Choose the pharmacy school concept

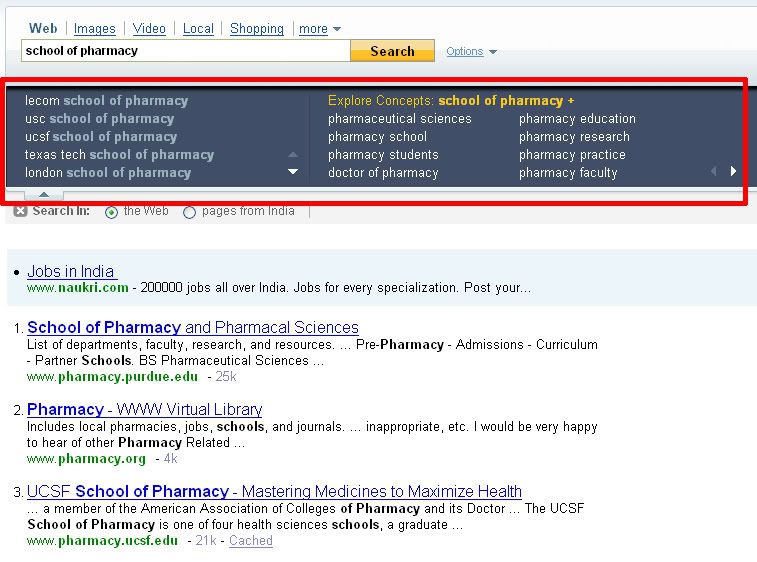tap(377, 137)
